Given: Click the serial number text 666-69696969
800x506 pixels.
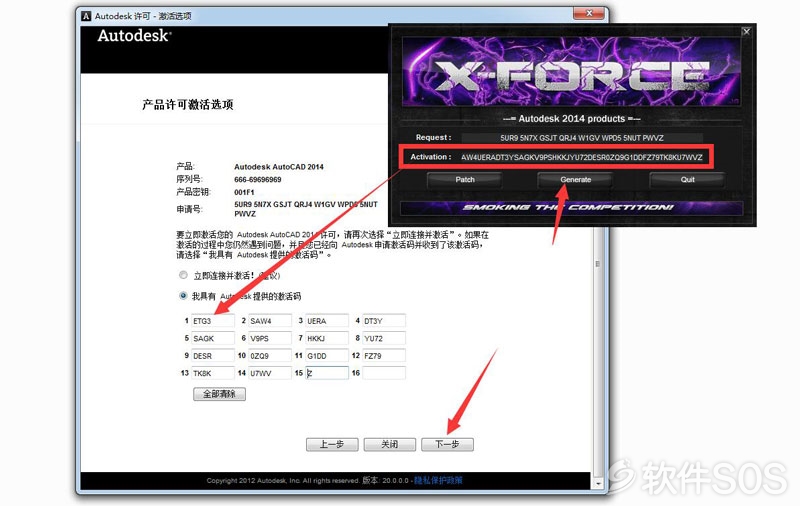Looking at the screenshot, I should coord(258,180).
